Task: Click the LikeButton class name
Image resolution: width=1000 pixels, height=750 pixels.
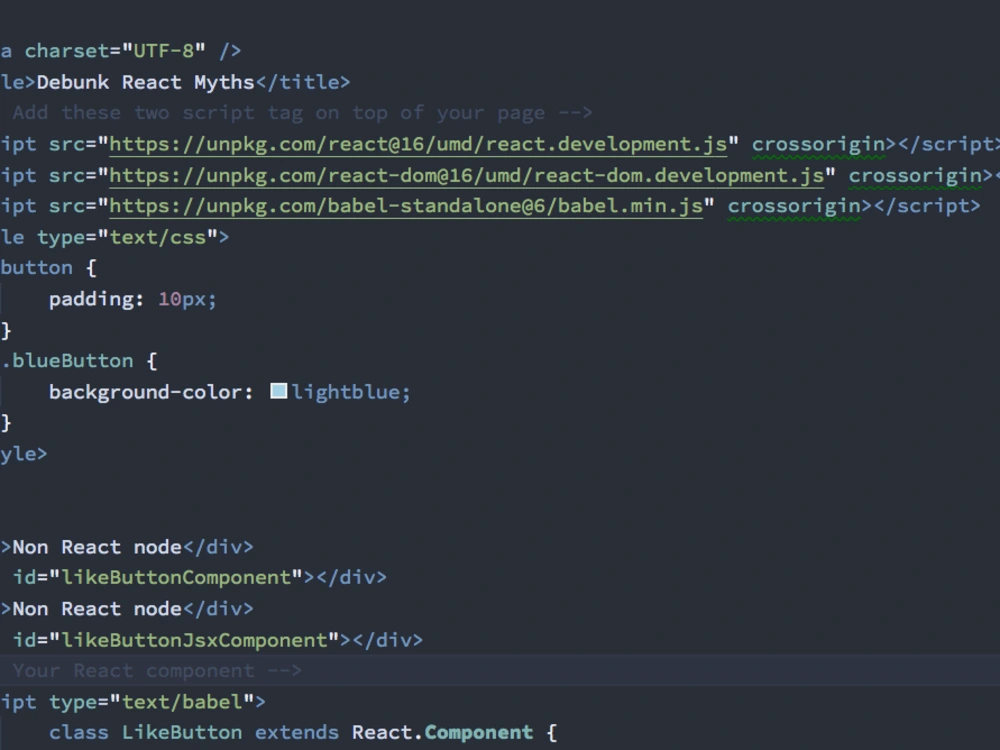Action: (x=182, y=733)
